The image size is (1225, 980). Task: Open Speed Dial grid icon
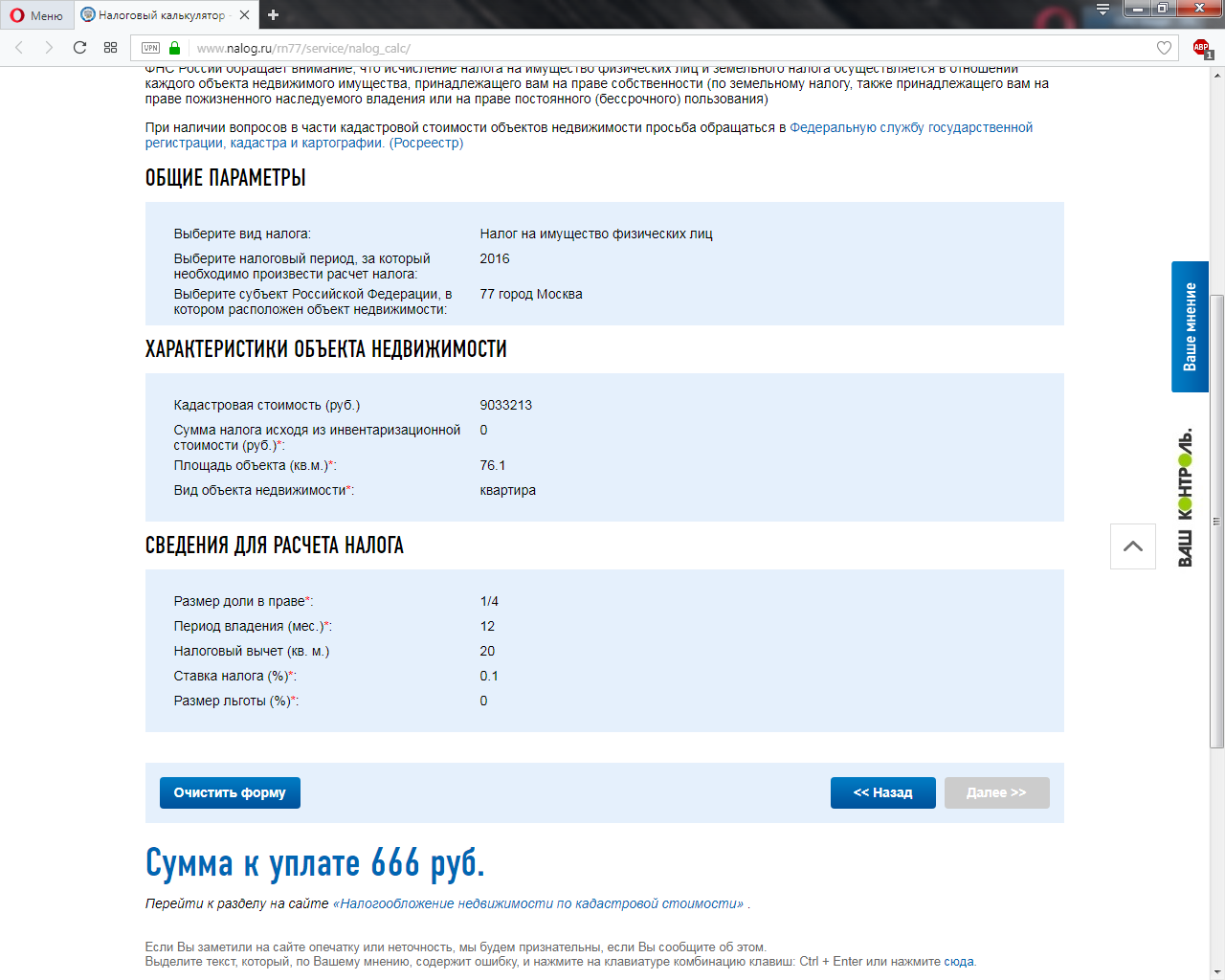pos(111,48)
